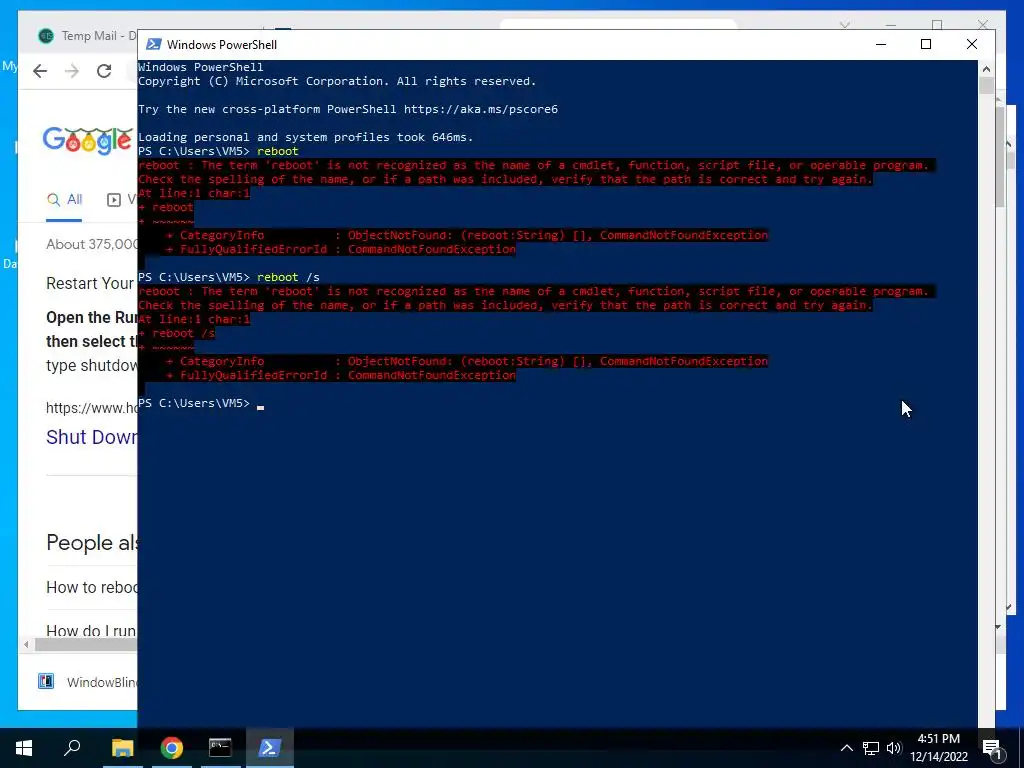Open network status tray icon
The image size is (1024, 768).
point(871,748)
